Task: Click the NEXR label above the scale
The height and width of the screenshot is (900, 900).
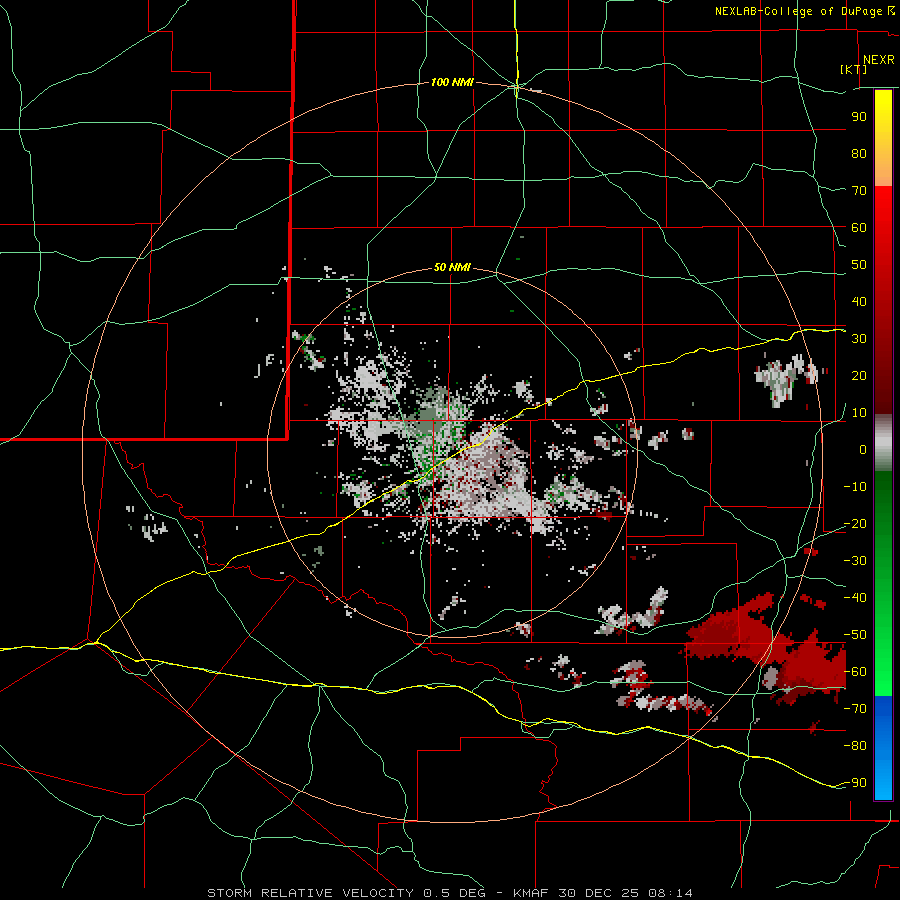Action: point(878,60)
